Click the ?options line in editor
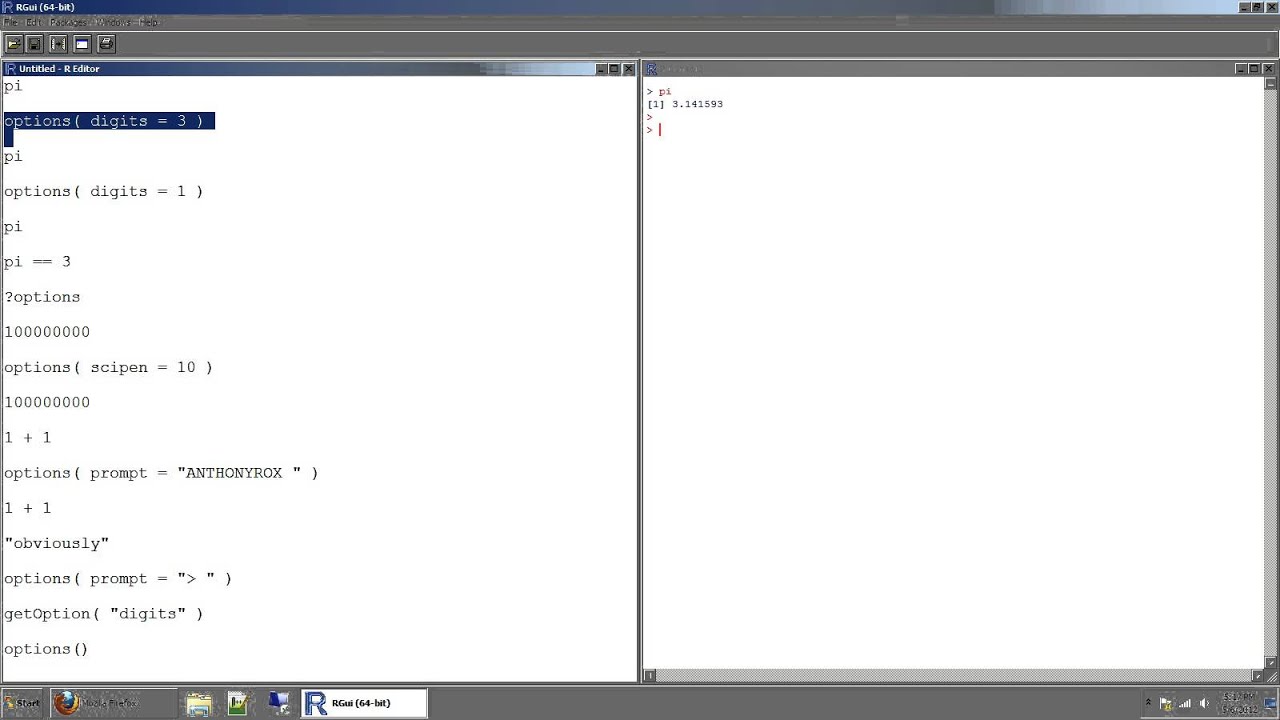Screen dimensions: 1280x720 [42, 297]
